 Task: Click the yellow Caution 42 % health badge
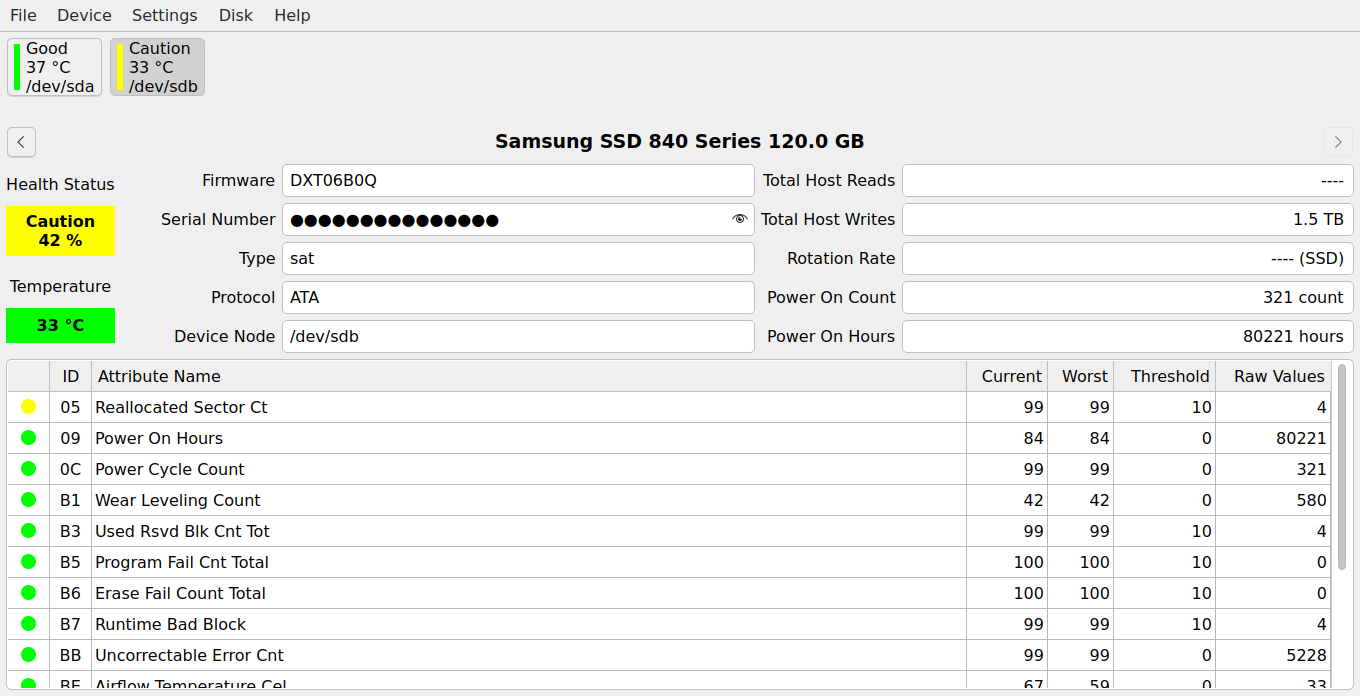click(60, 230)
